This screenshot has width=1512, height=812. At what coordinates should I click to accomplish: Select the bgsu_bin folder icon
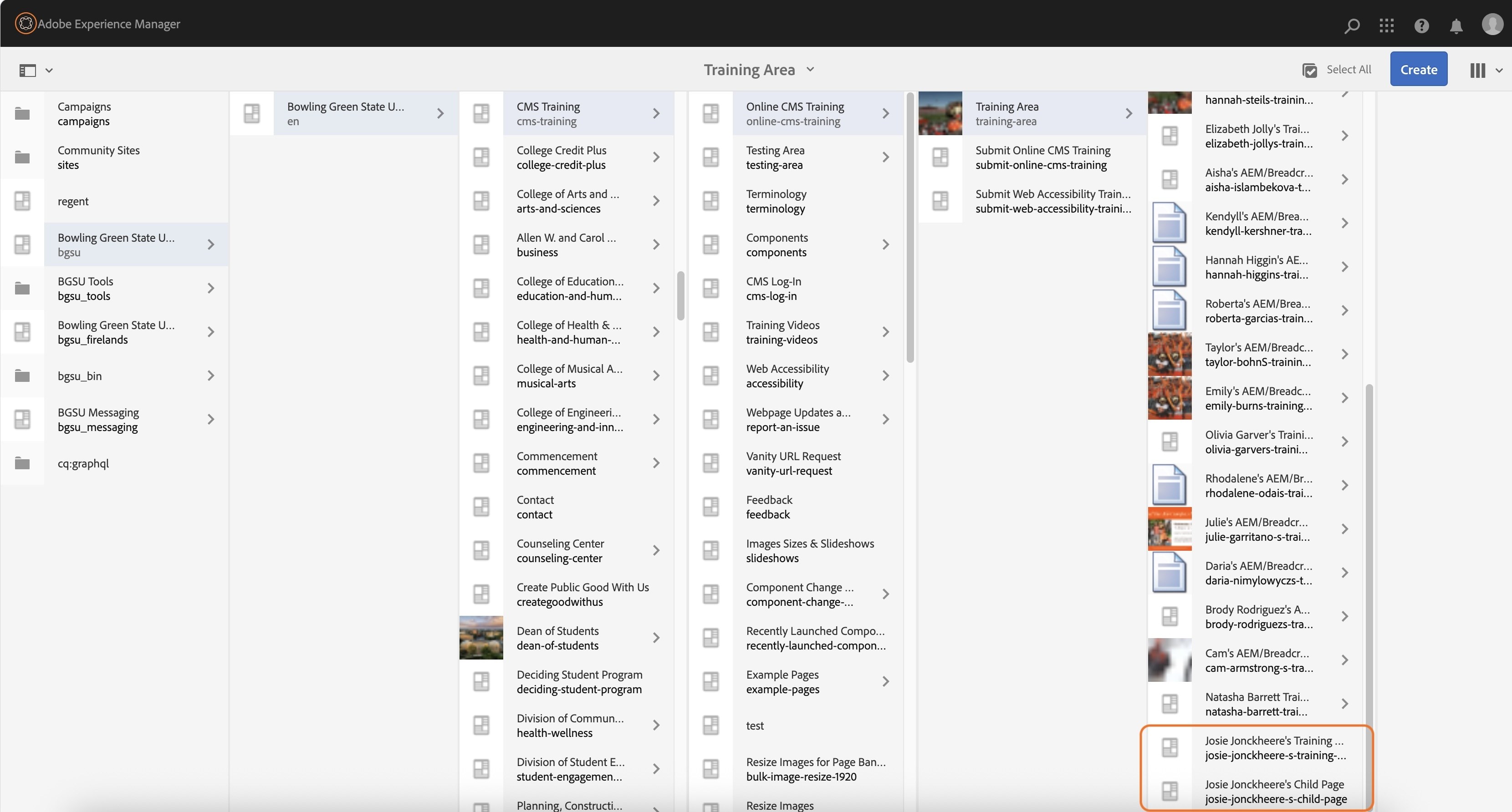pyautogui.click(x=22, y=376)
